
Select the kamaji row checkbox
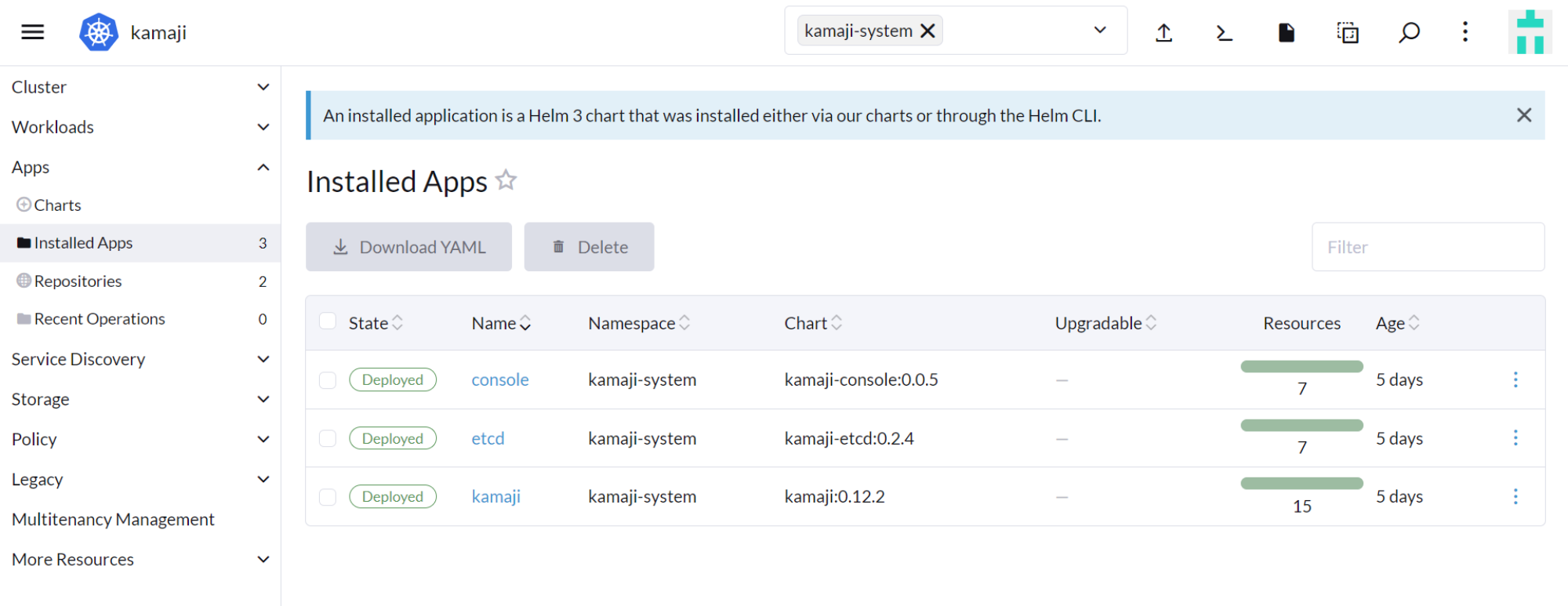[328, 497]
